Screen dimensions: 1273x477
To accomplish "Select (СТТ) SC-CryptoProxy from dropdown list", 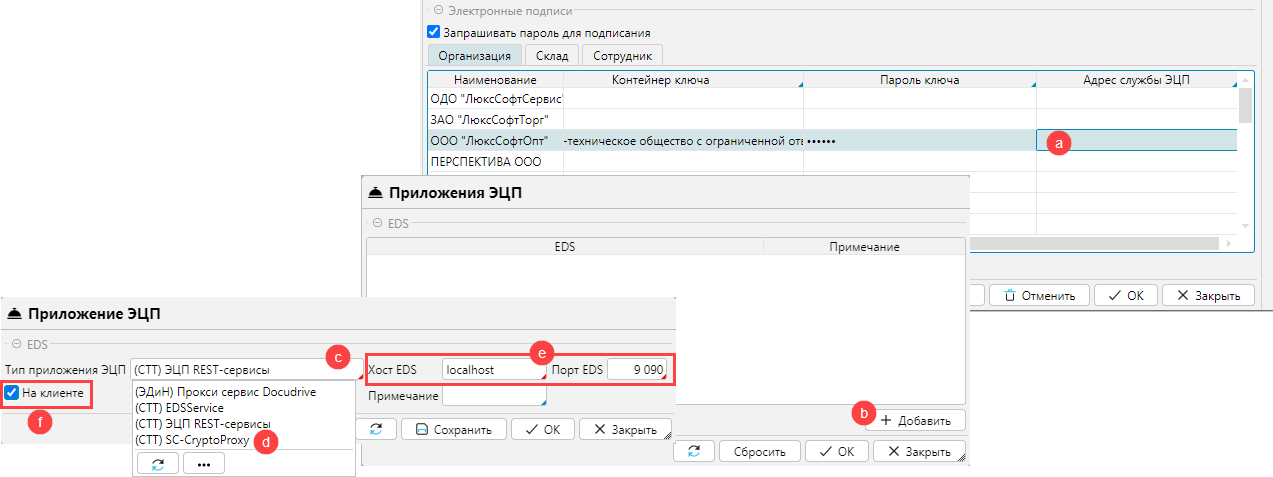I will click(193, 439).
